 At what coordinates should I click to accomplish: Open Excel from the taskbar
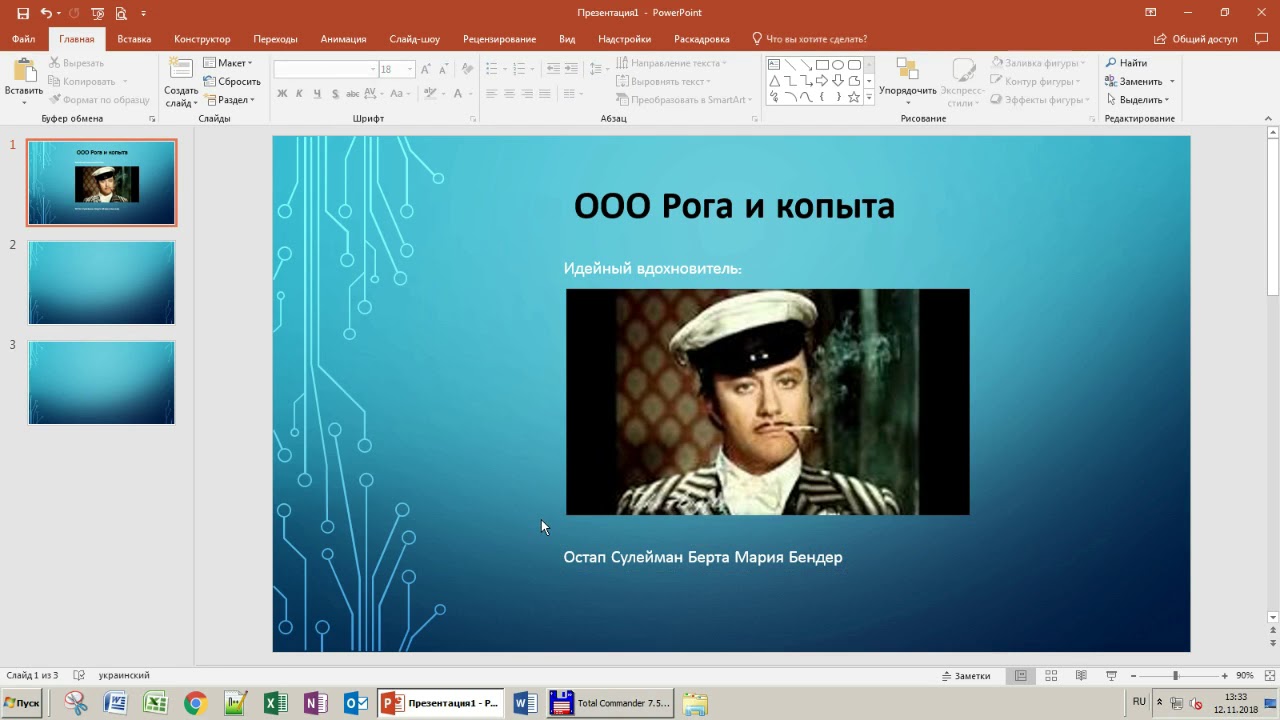click(276, 704)
